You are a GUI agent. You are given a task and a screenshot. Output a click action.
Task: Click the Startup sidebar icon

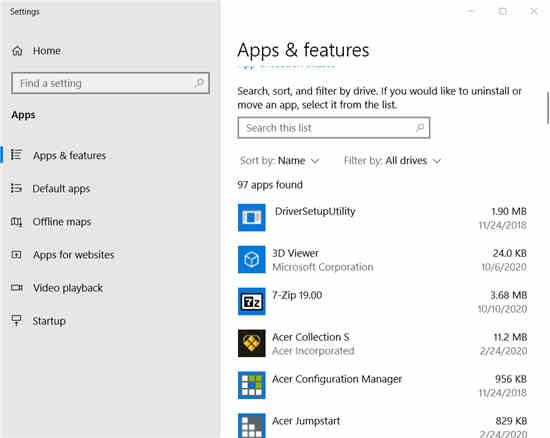[16, 321]
